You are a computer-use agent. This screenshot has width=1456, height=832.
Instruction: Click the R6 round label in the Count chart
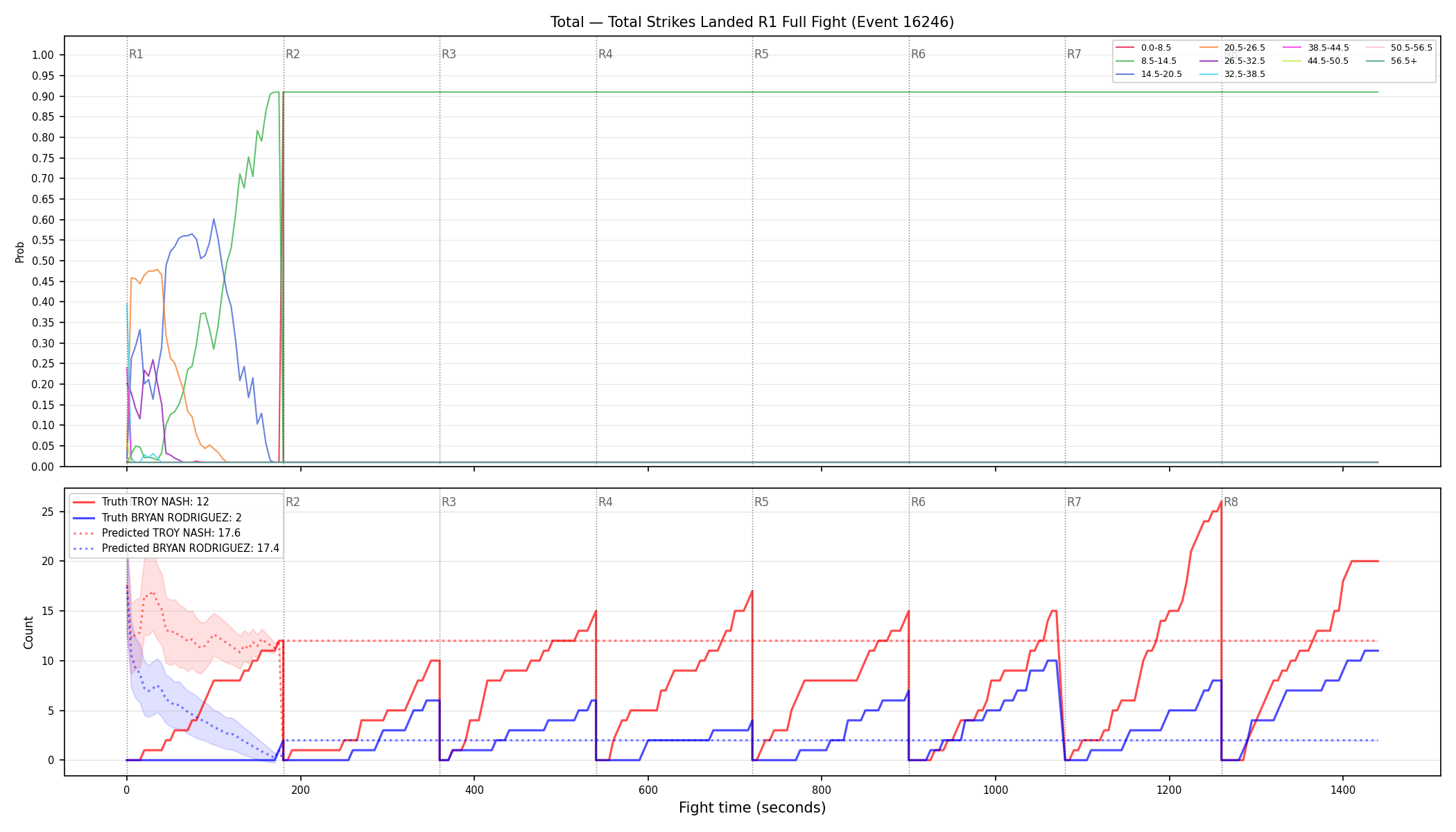click(x=918, y=502)
